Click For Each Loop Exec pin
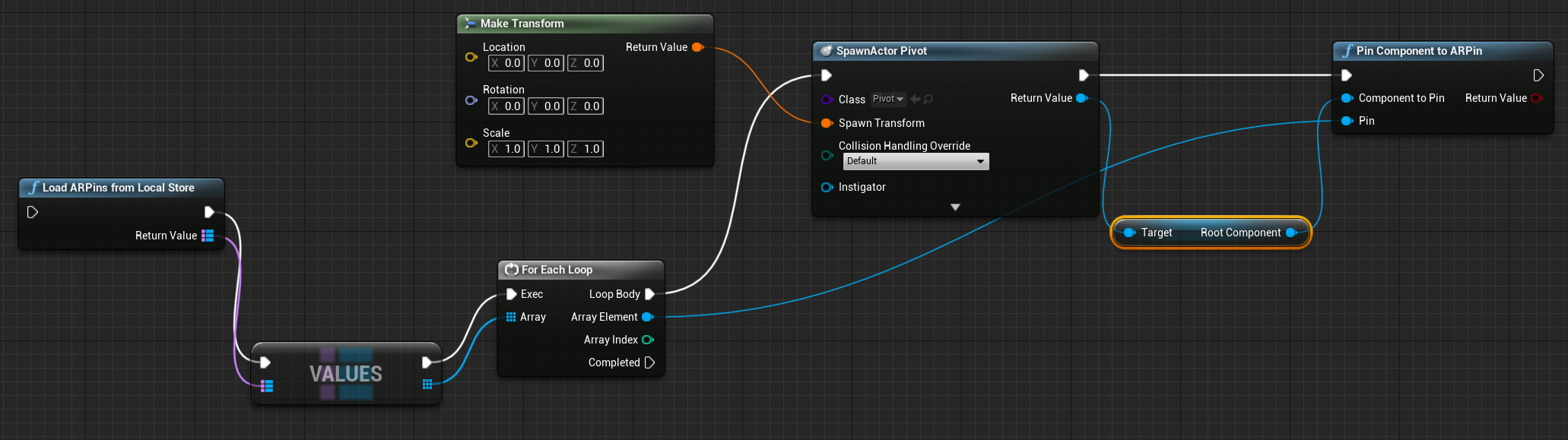1568x440 pixels. point(512,294)
